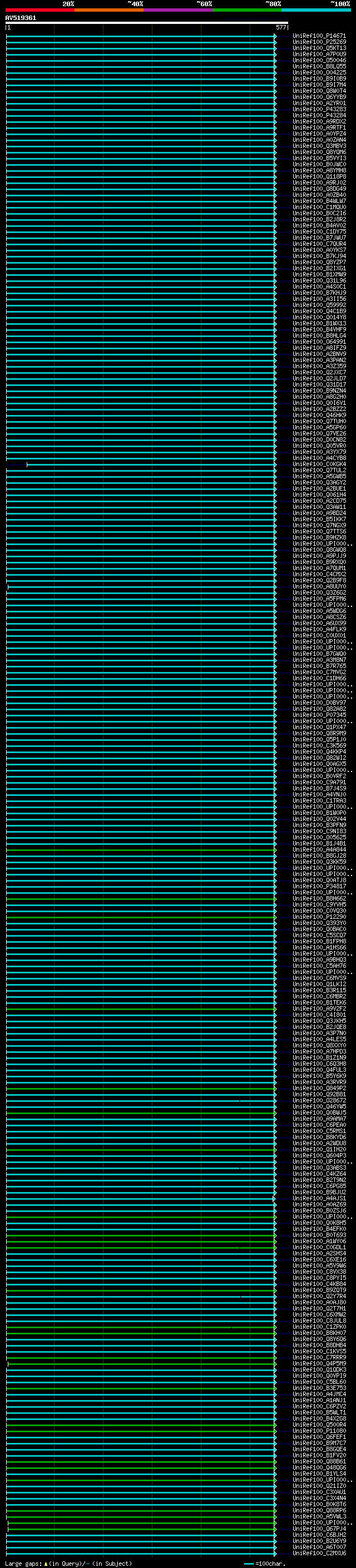Open hit UniRef100_C6PZV2
Viewport: 356px width, 1568px height.
[319, 1406]
